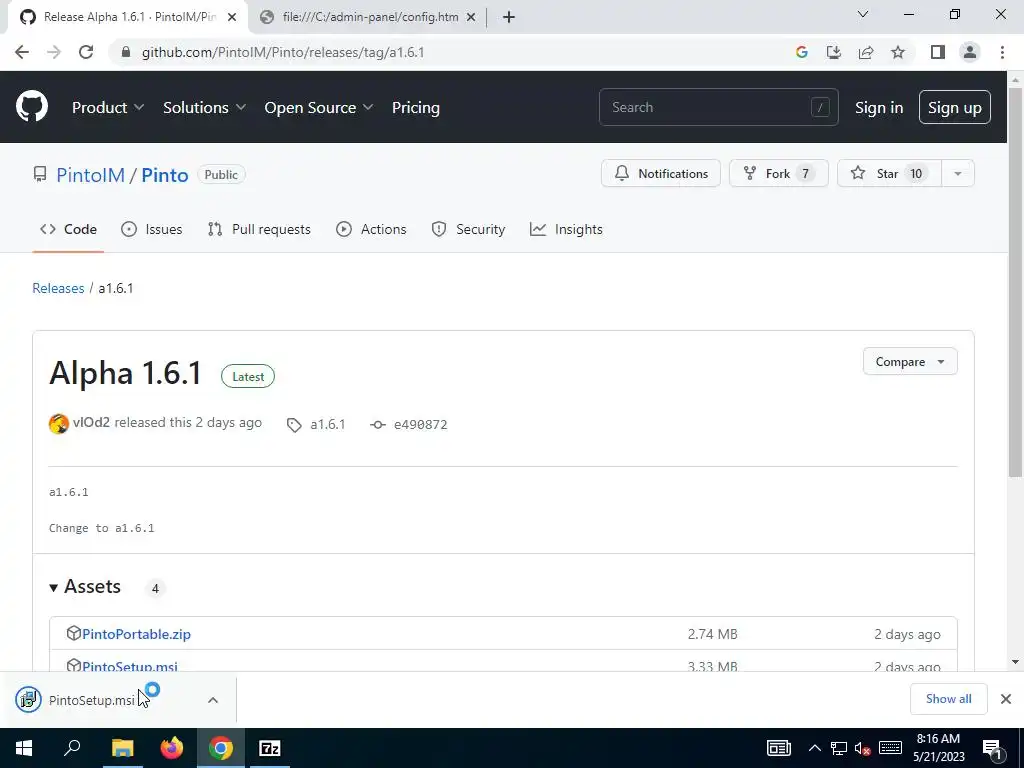The height and width of the screenshot is (768, 1024).
Task: Expand the Open Source menu
Action: point(319,107)
